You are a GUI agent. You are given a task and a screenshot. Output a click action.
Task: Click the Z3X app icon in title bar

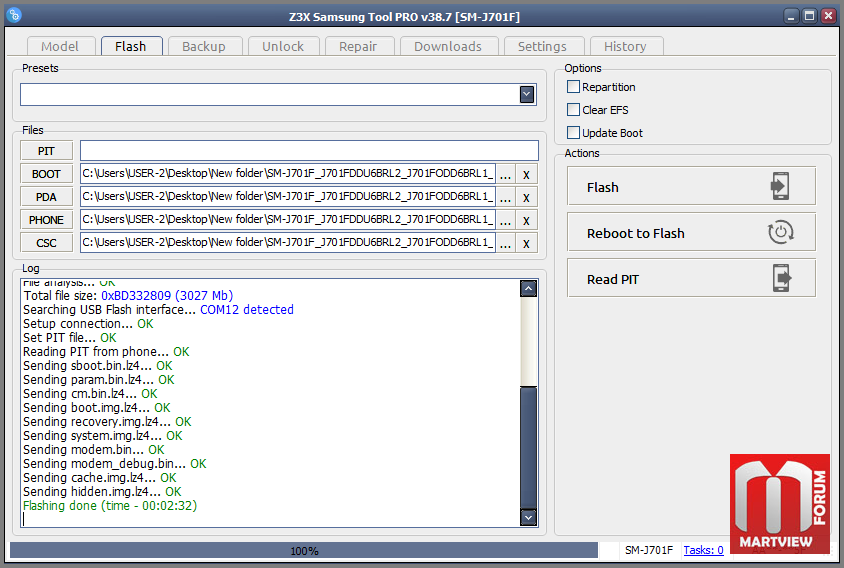pyautogui.click(x=15, y=15)
